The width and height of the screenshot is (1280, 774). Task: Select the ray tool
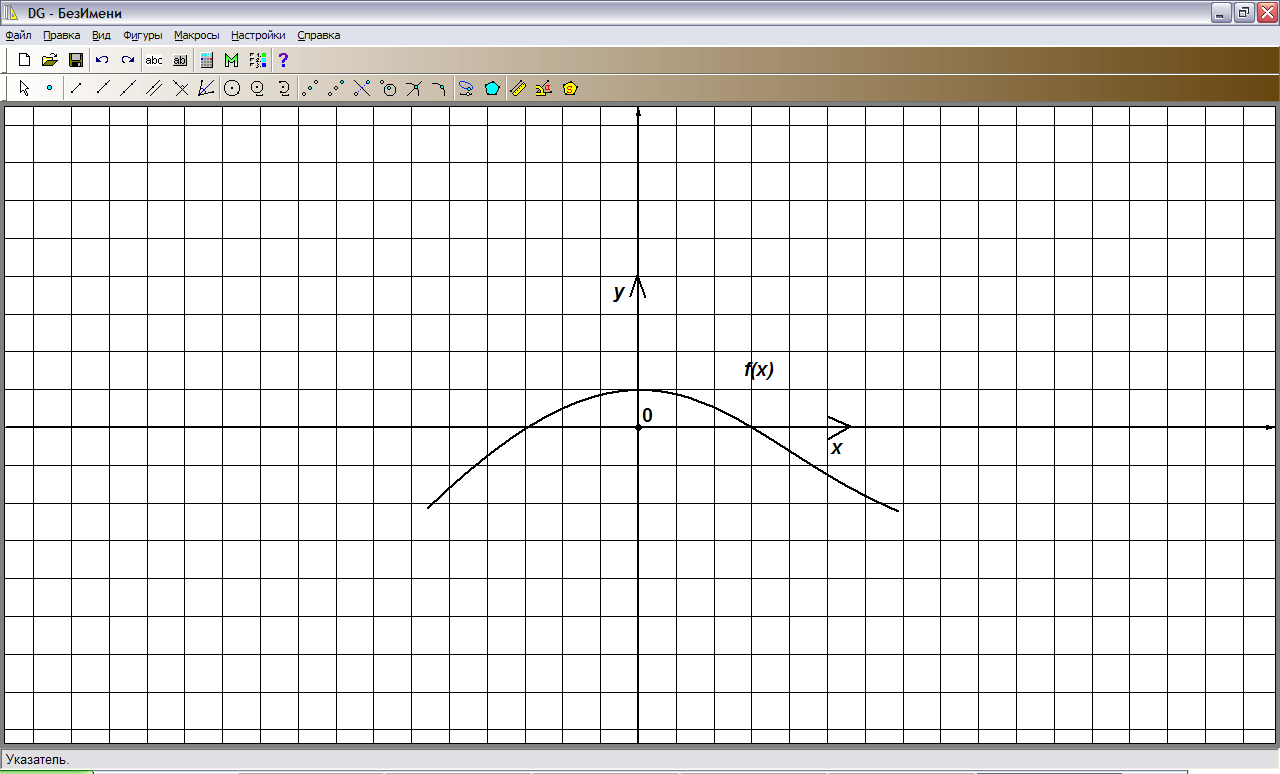coord(102,88)
